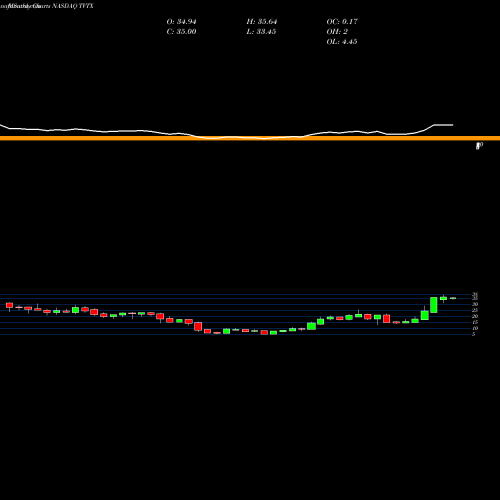Click the first red candle on left
The height and width of the screenshot is (500, 500).
[9, 305]
